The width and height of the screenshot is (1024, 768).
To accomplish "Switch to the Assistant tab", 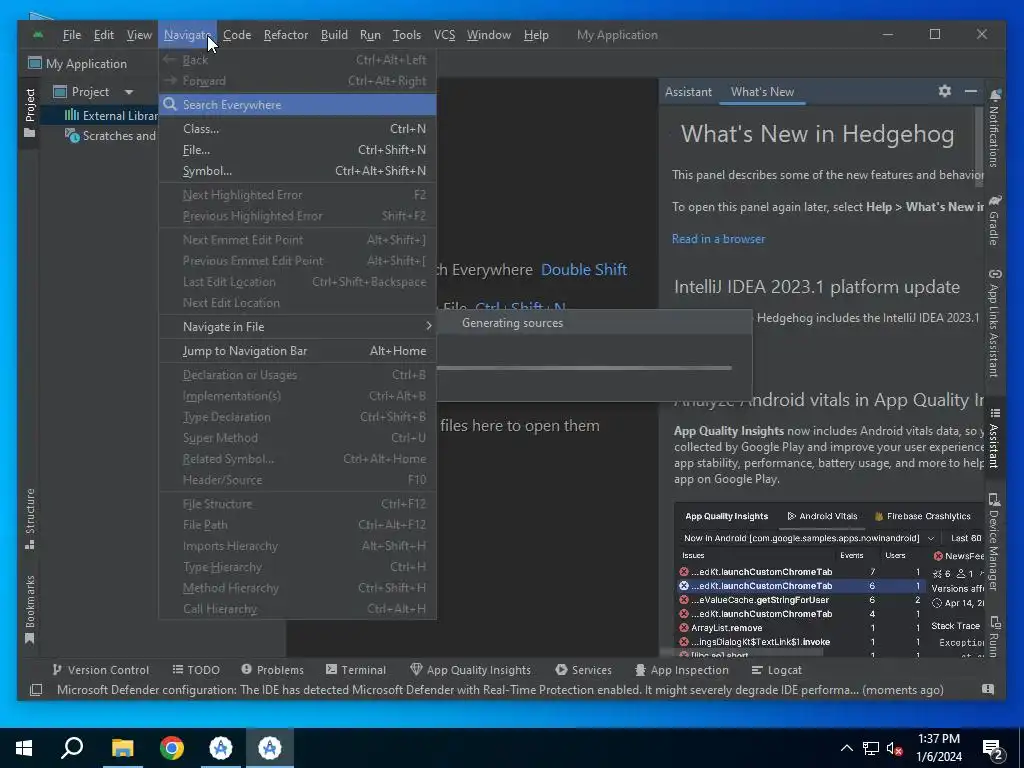I will coord(688,92).
